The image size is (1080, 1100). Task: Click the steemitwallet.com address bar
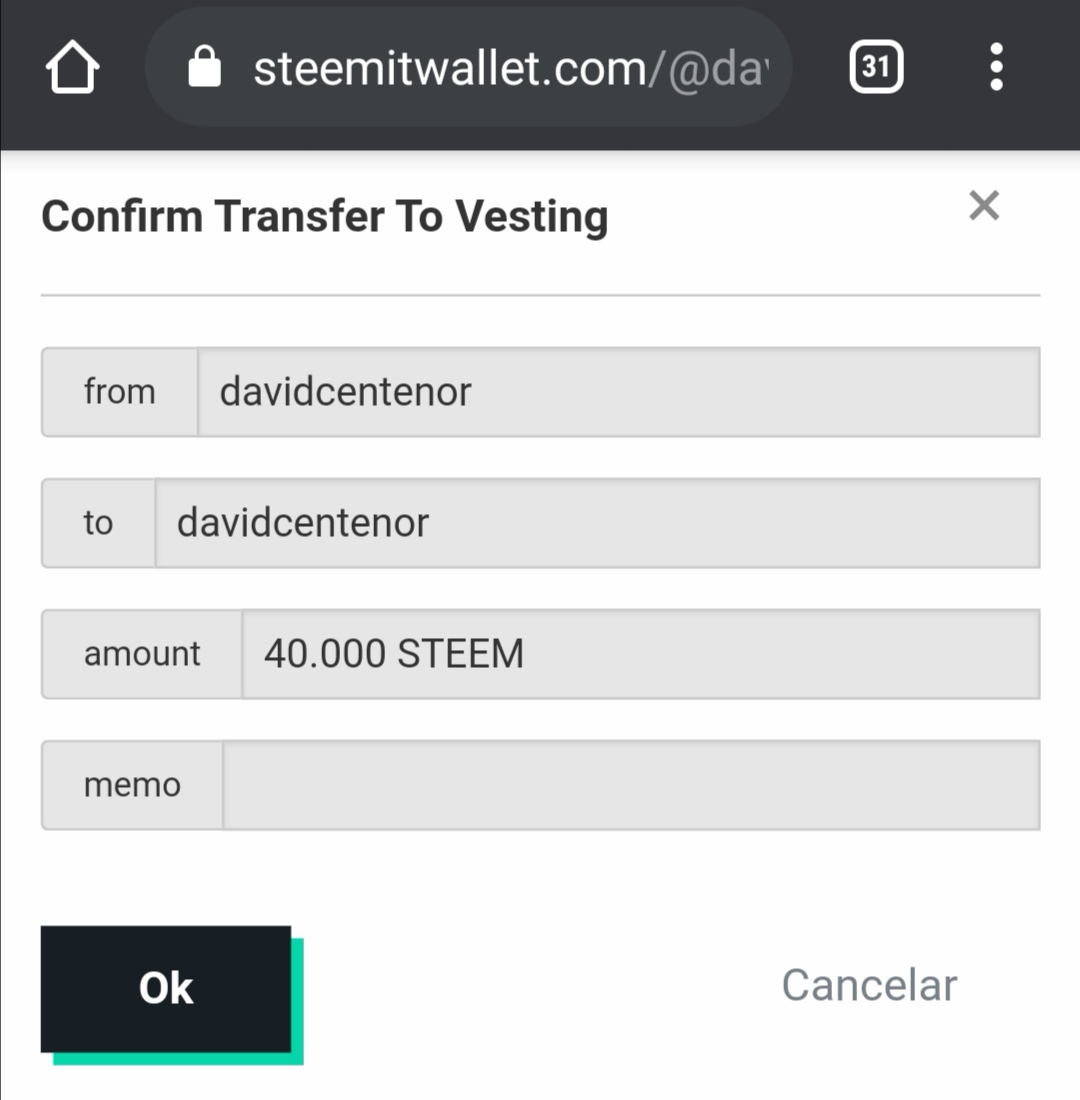tap(468, 67)
